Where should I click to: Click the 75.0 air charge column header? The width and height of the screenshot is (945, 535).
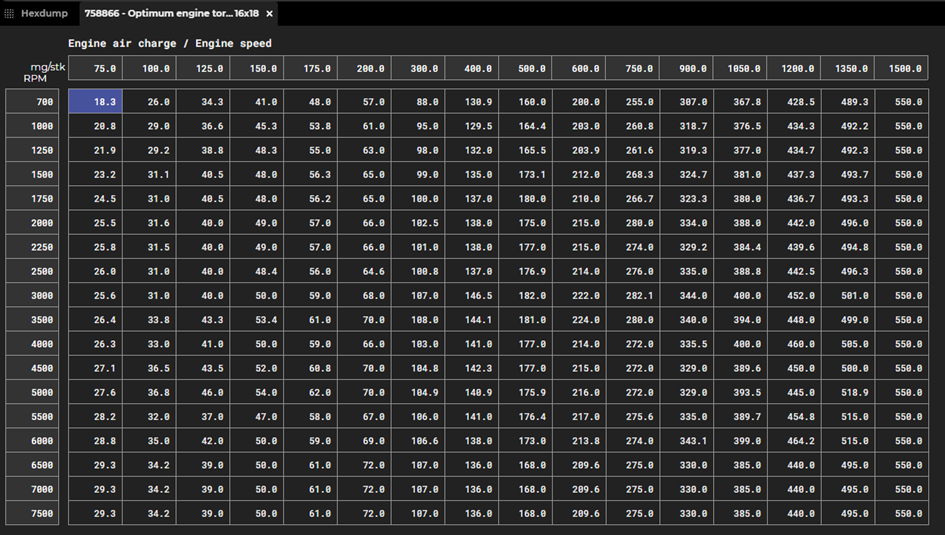[x=95, y=69]
